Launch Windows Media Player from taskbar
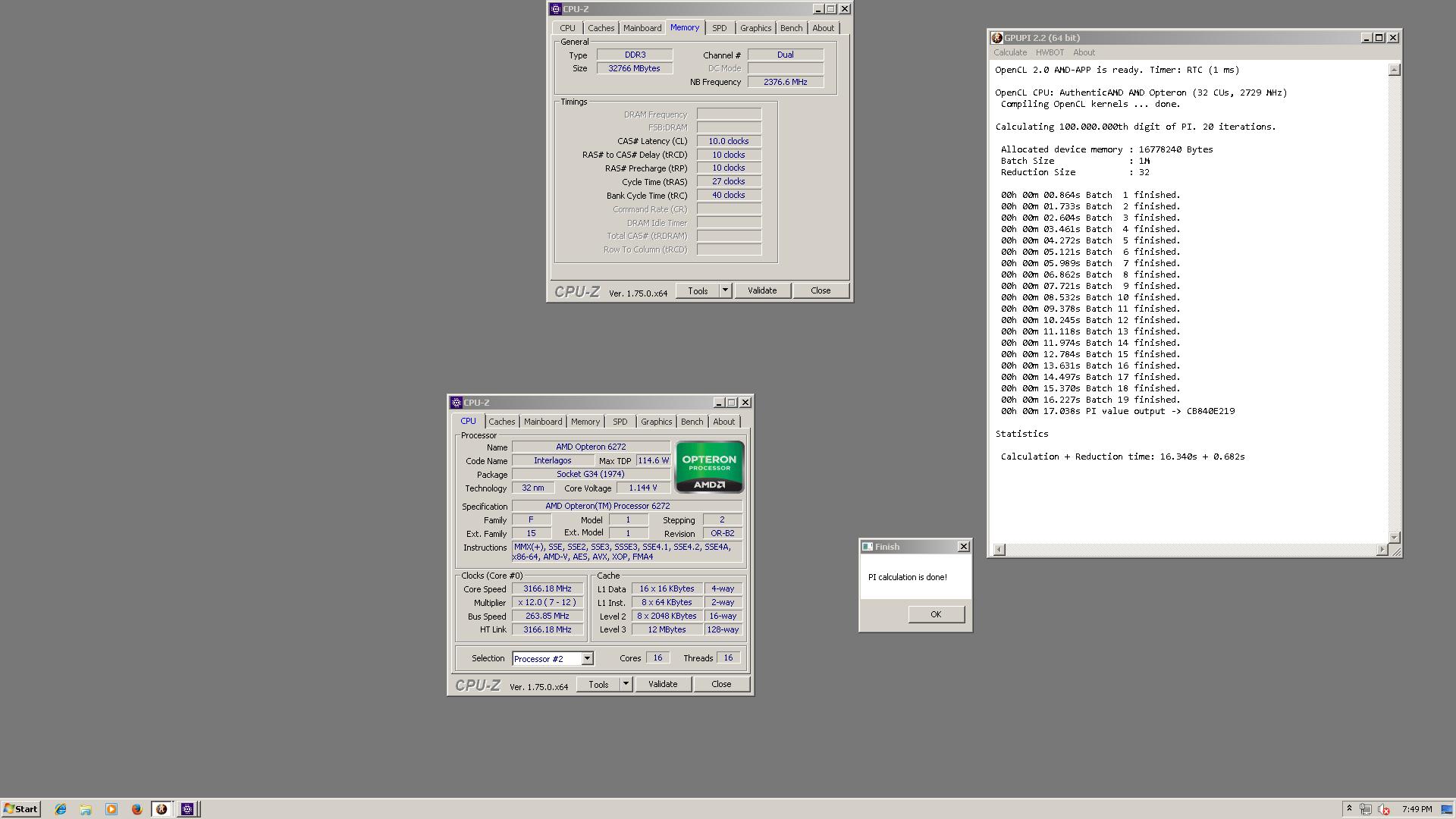The height and width of the screenshot is (819, 1456). click(111, 809)
